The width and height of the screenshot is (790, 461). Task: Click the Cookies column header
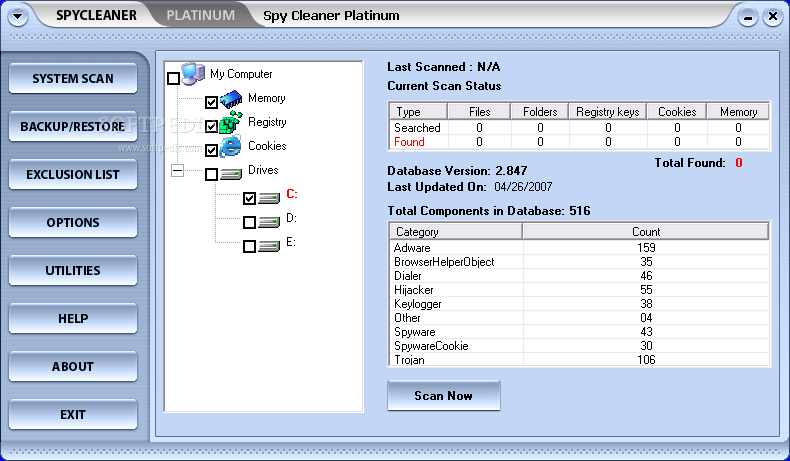(x=677, y=111)
